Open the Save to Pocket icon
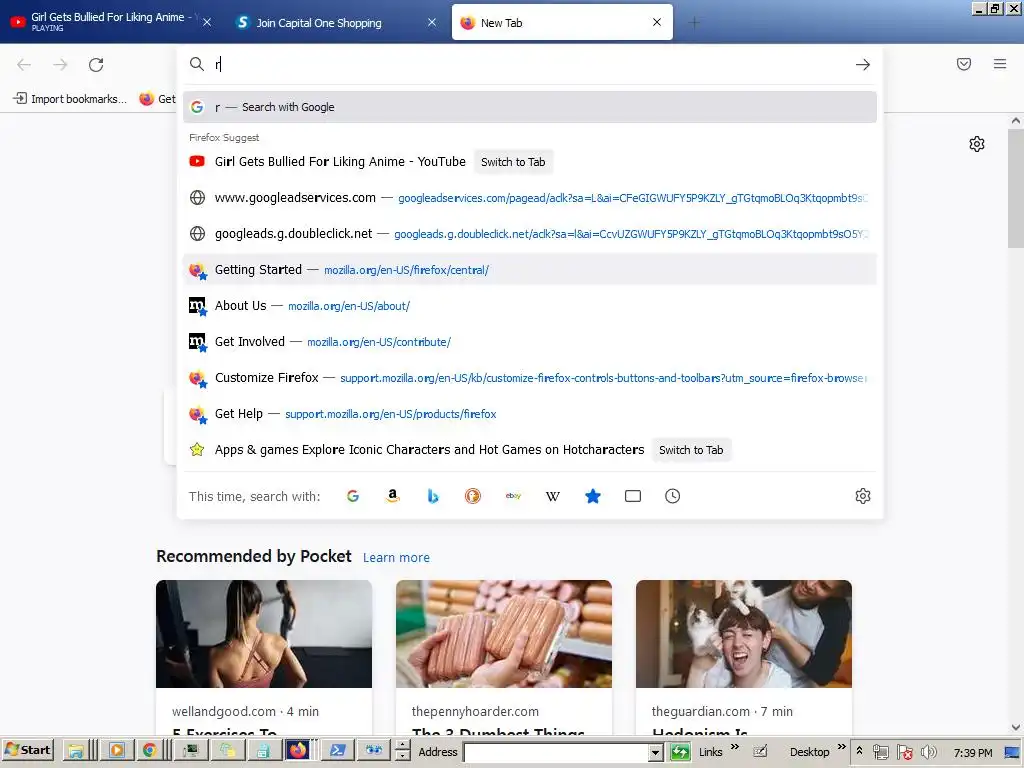This screenshot has height=768, width=1024. coord(964,64)
